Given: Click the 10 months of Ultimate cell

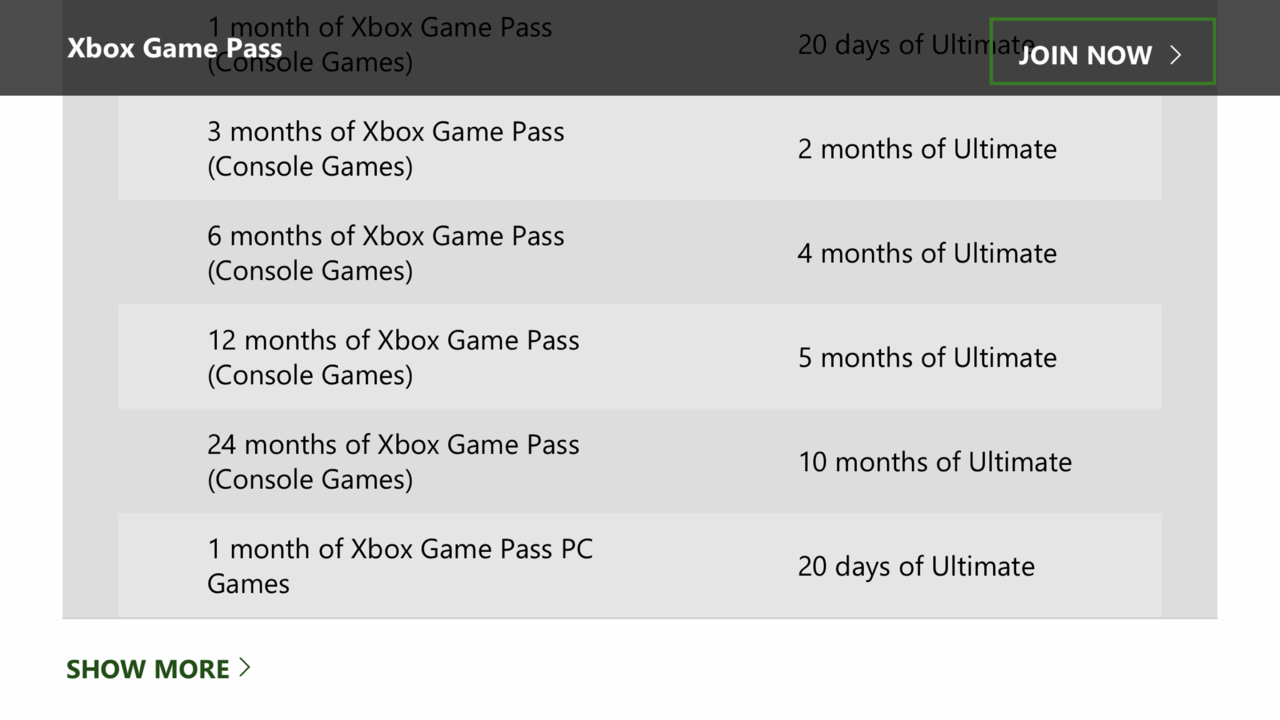Looking at the screenshot, I should (935, 462).
